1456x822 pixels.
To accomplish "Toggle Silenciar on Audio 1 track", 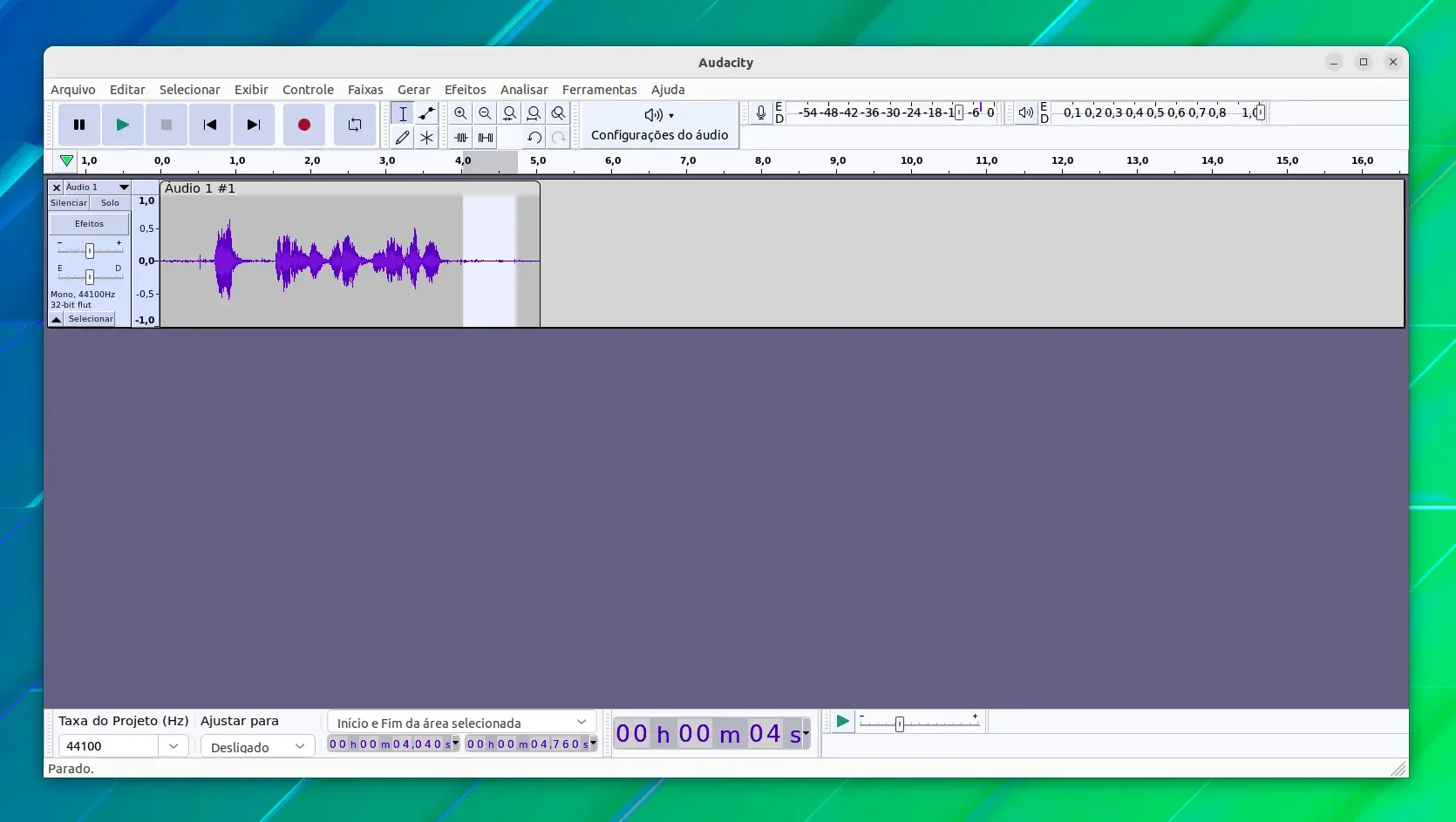I will [x=69, y=203].
